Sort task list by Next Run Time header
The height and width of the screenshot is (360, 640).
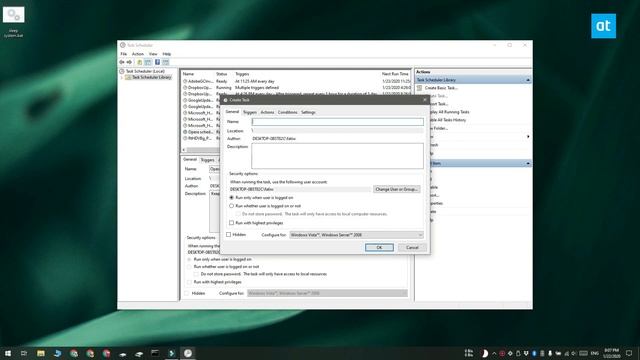[x=395, y=74]
